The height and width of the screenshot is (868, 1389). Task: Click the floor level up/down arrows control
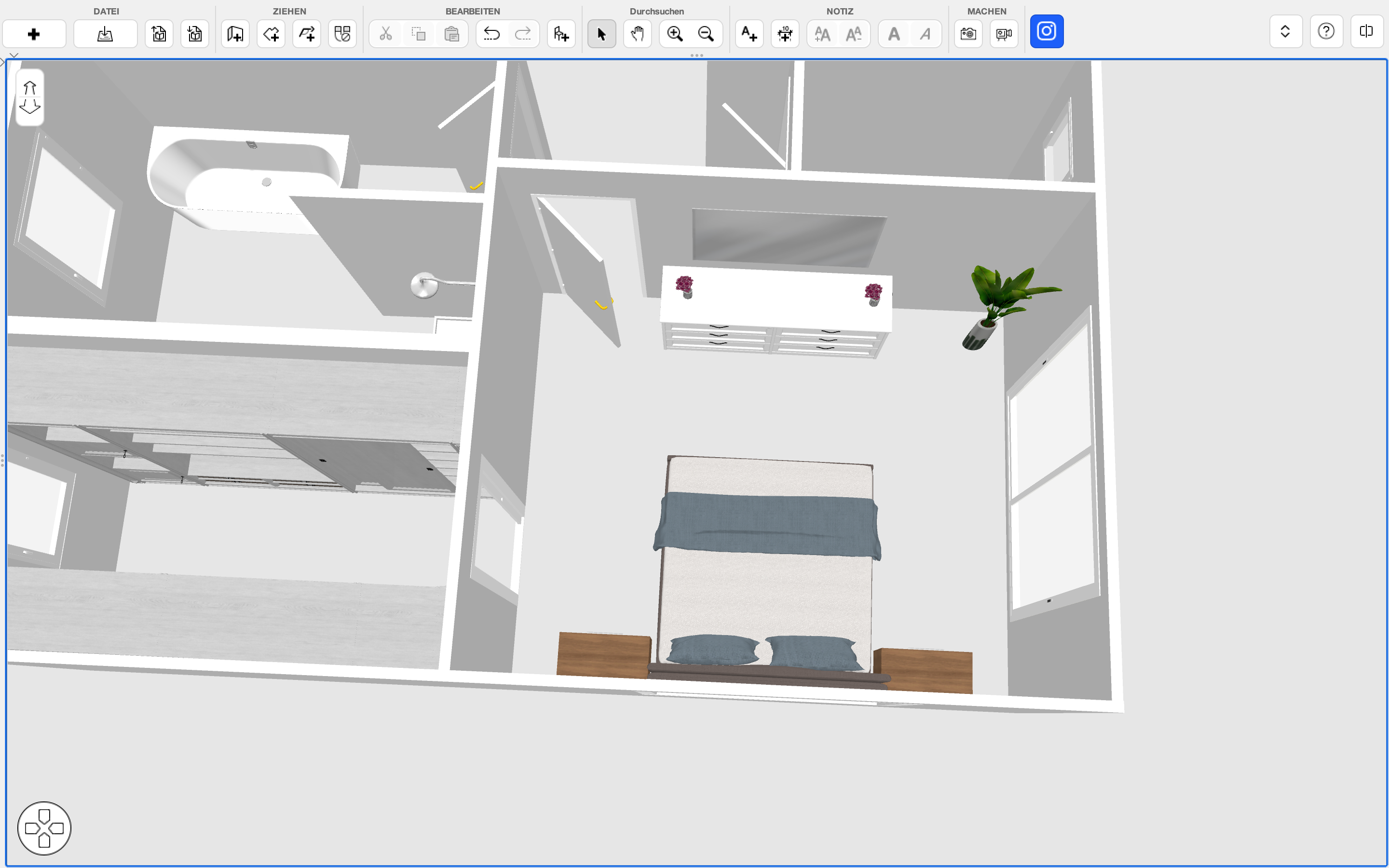[30, 97]
